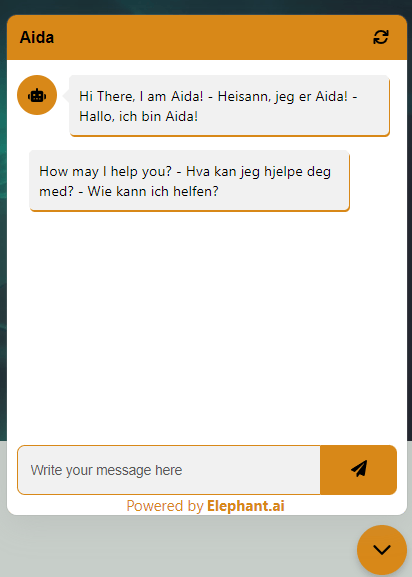Open the Elephant.ai link

(246, 506)
